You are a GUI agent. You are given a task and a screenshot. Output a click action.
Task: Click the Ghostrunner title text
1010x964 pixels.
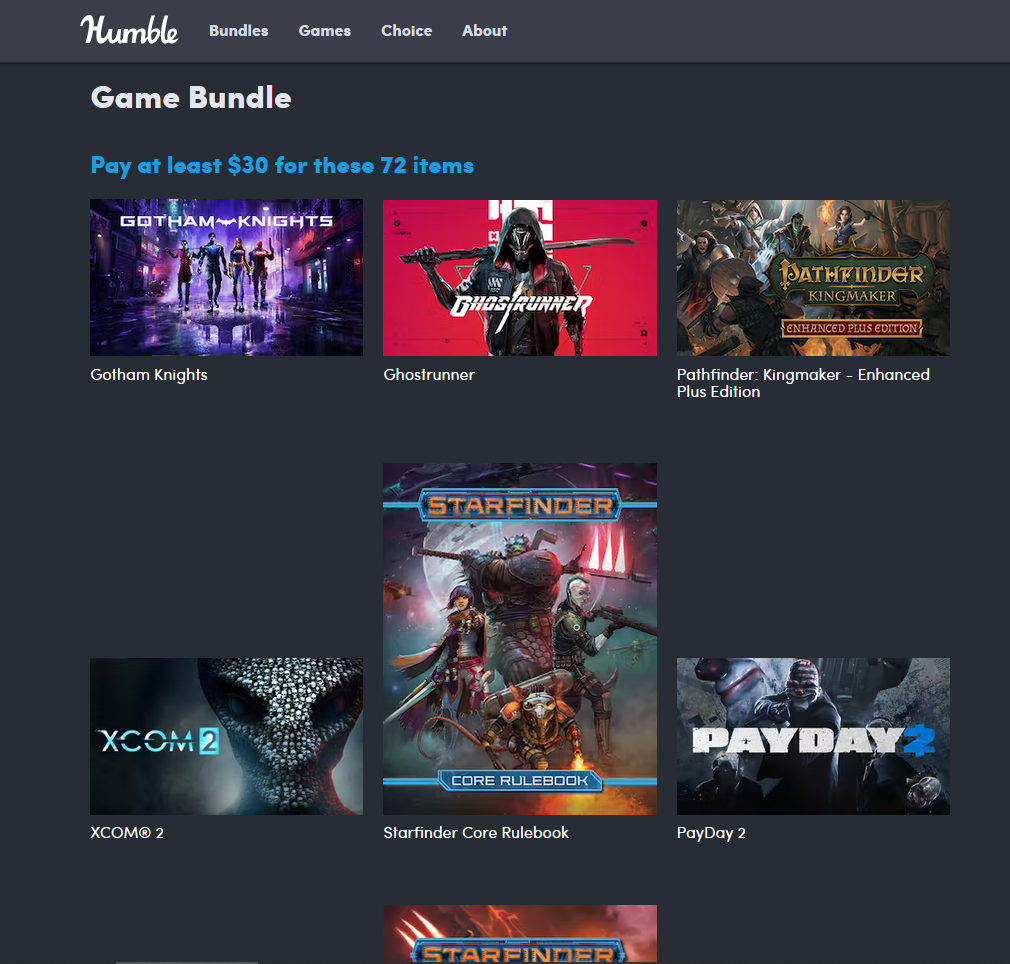pyautogui.click(x=429, y=375)
